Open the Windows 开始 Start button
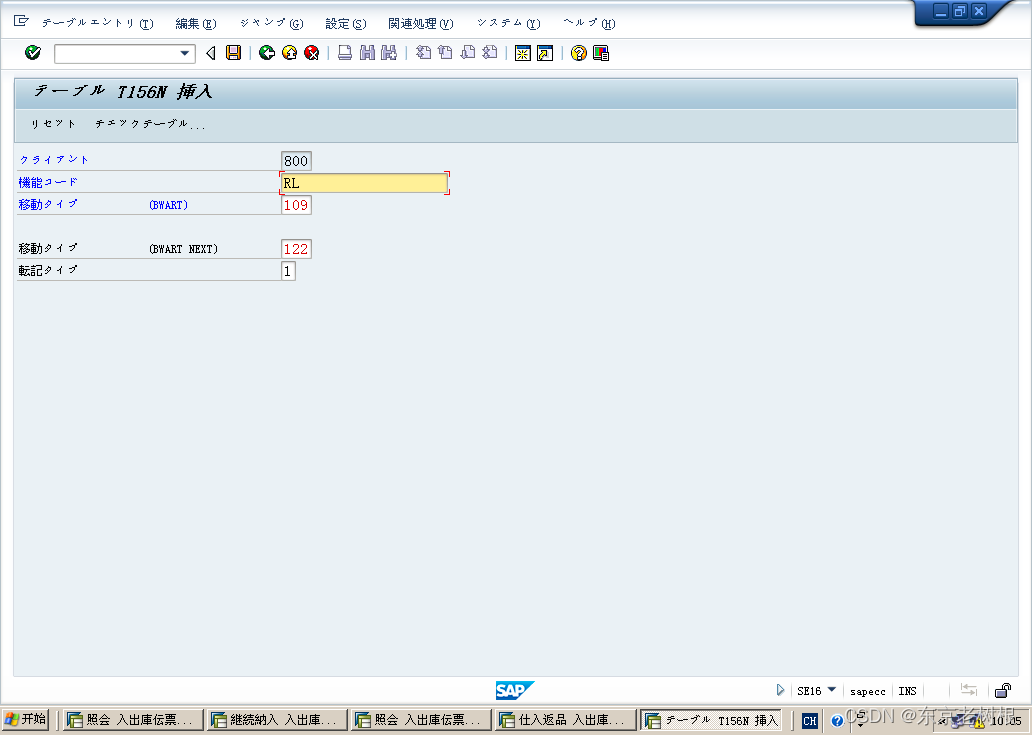The width and height of the screenshot is (1032, 735). 26,720
